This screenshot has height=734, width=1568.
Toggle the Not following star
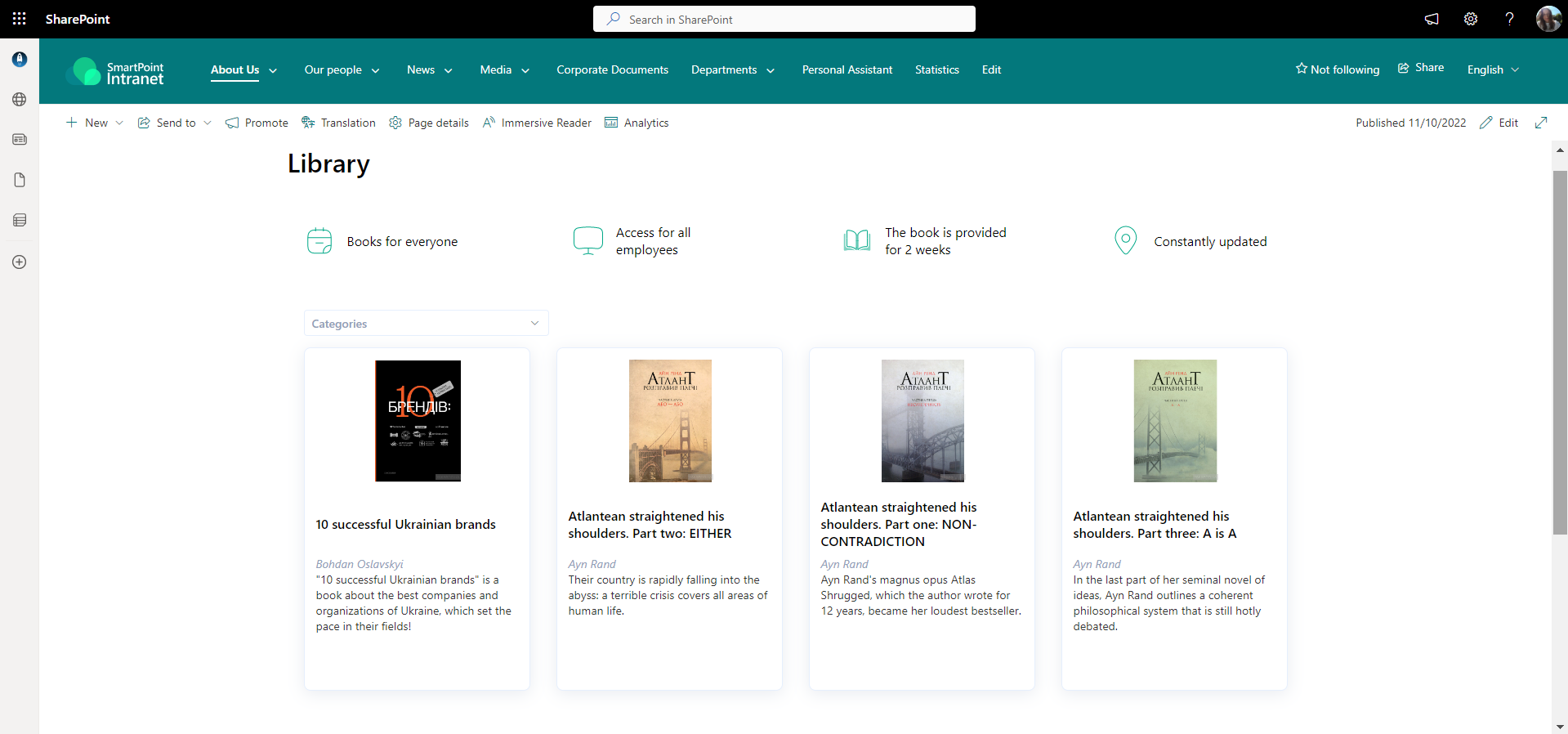point(1337,69)
